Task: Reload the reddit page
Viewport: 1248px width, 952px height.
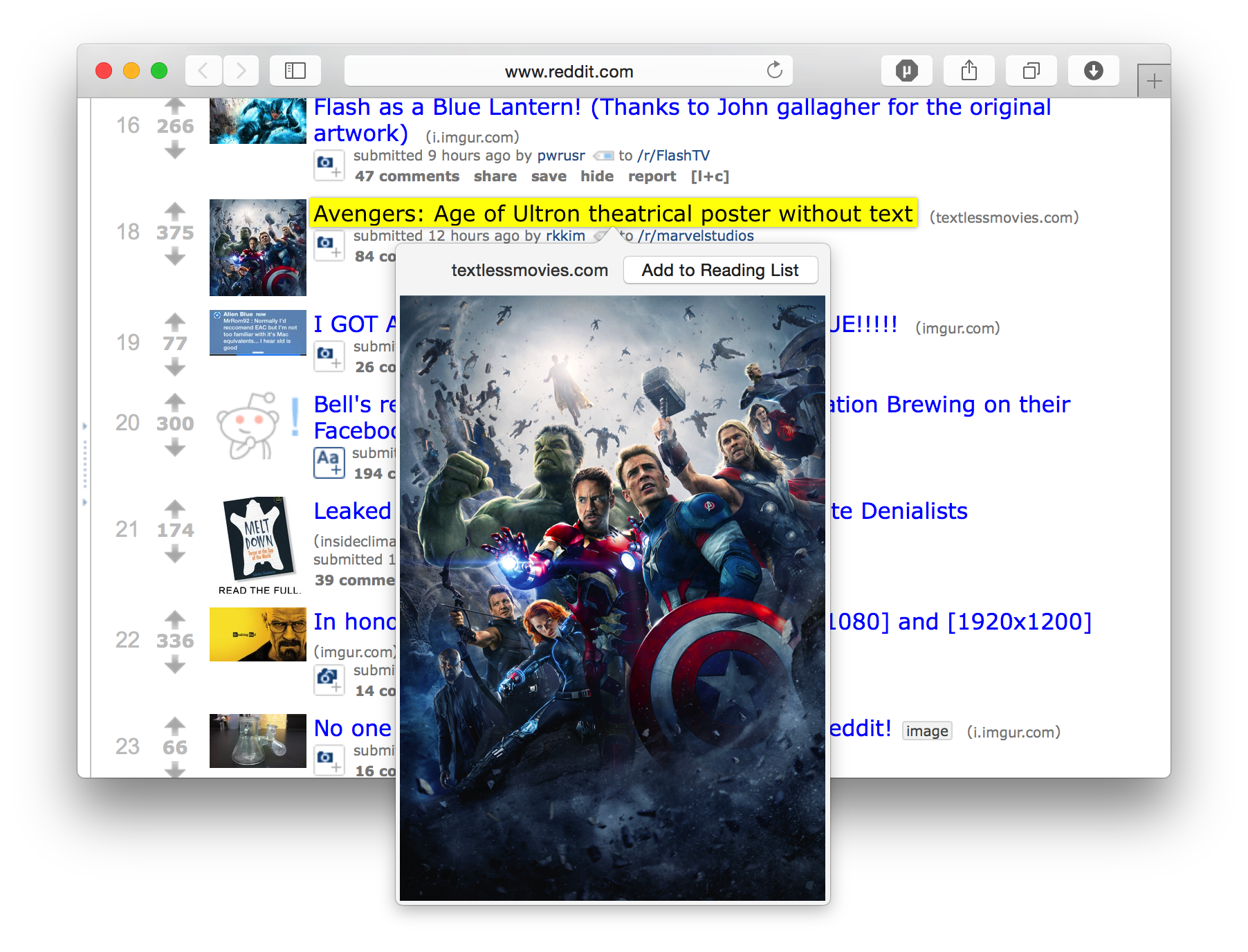Action: tap(775, 70)
